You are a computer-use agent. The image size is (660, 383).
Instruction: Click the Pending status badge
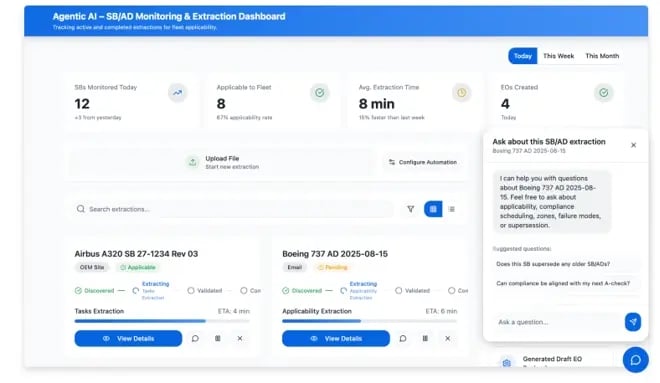click(333, 268)
